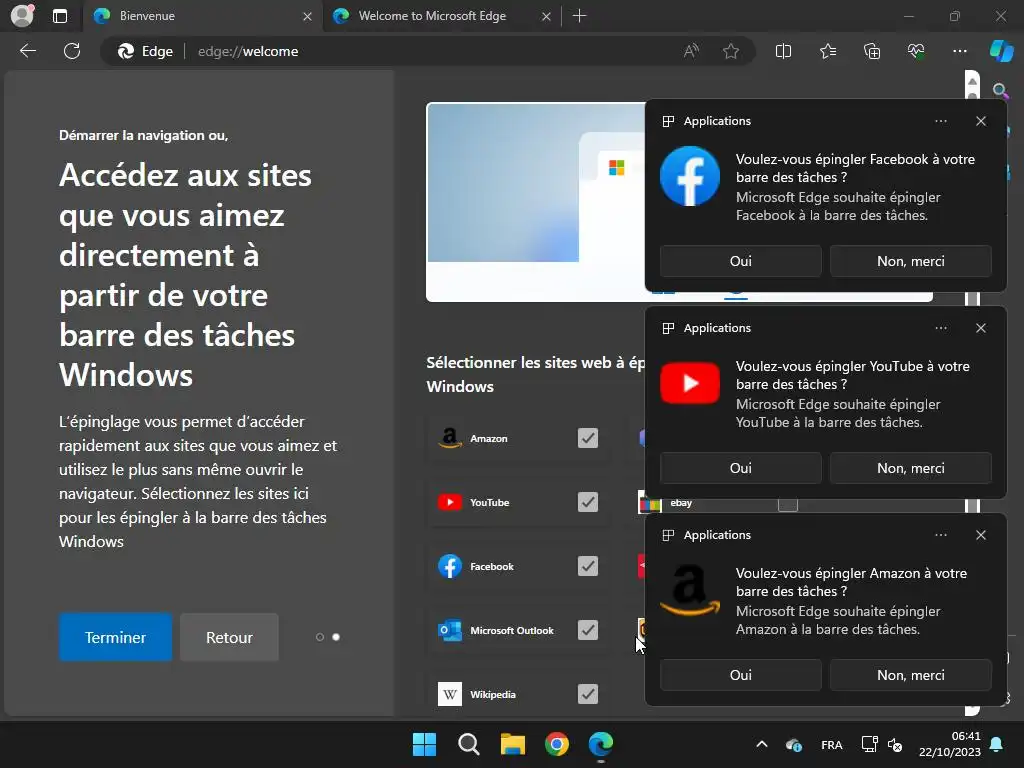The image size is (1024, 768).
Task: Check the ebay checkbox
Action: click(788, 504)
